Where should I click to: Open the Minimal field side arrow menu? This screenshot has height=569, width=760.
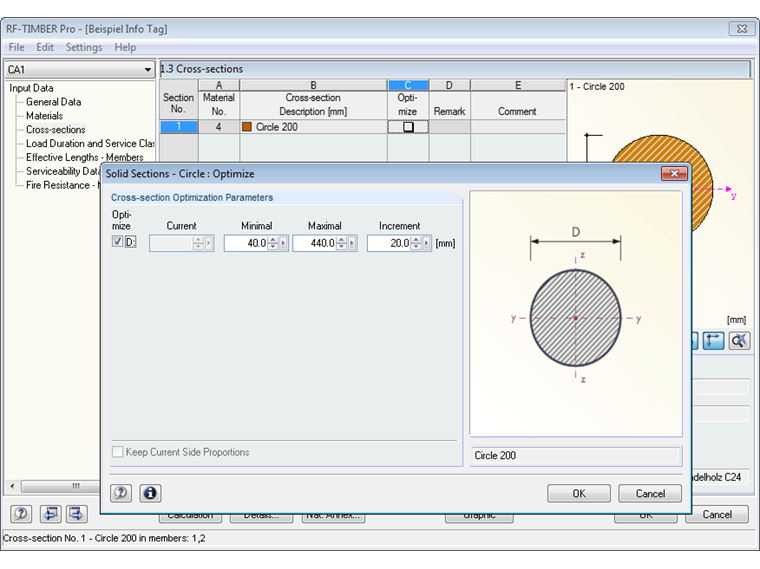coord(283,243)
